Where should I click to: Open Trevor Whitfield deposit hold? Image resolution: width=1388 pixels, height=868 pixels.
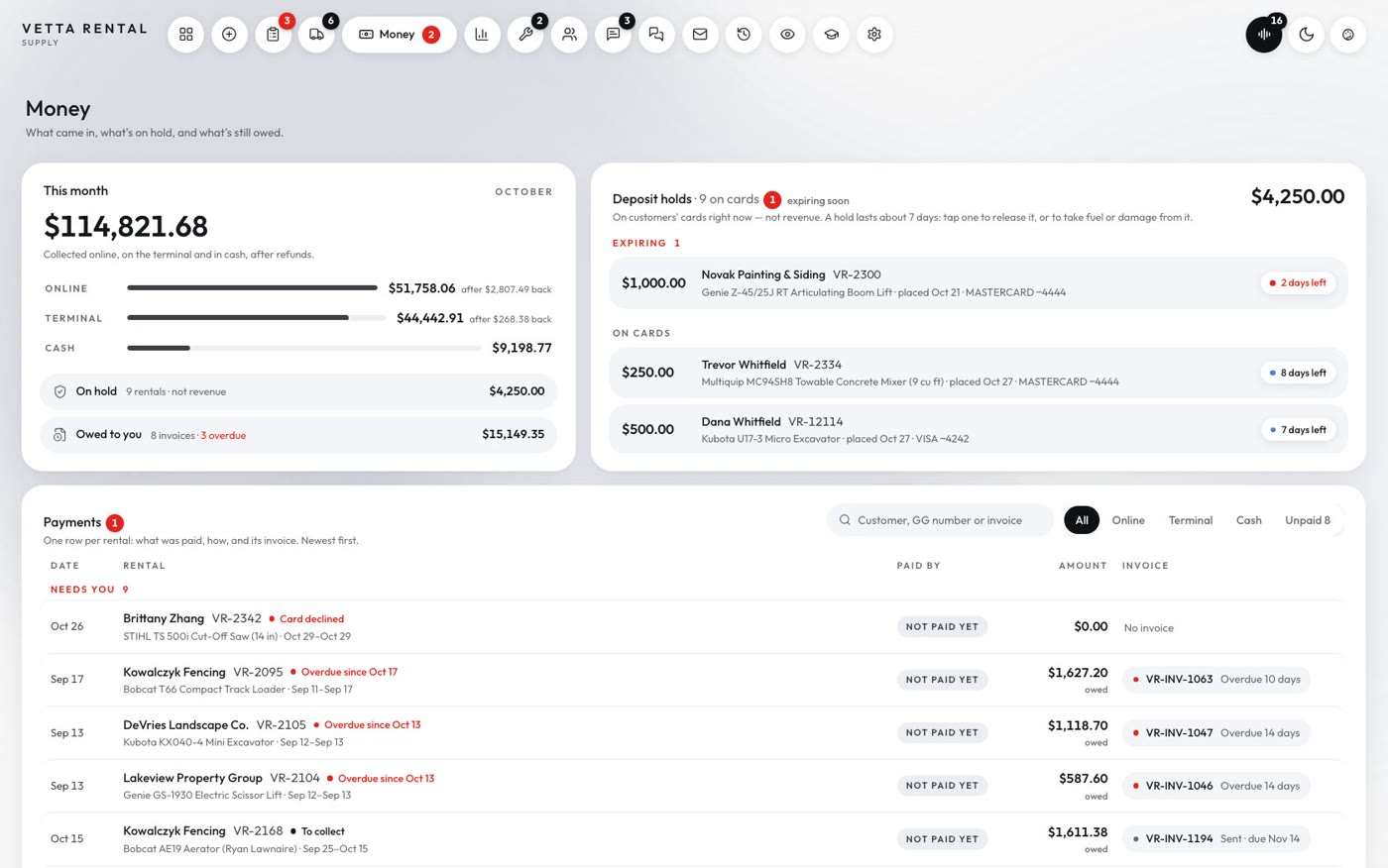tap(978, 373)
